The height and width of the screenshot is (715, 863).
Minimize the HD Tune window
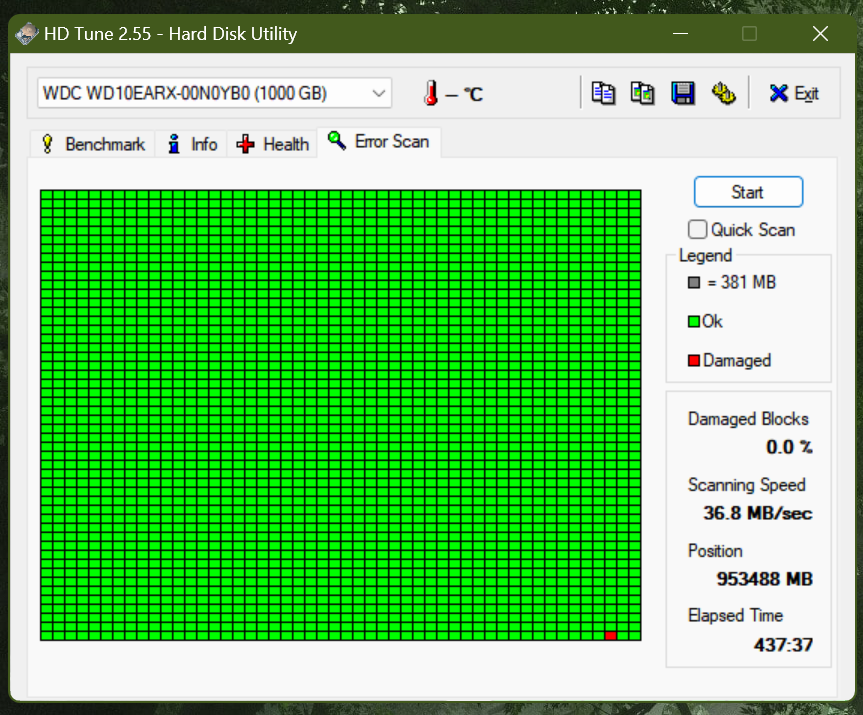click(680, 34)
